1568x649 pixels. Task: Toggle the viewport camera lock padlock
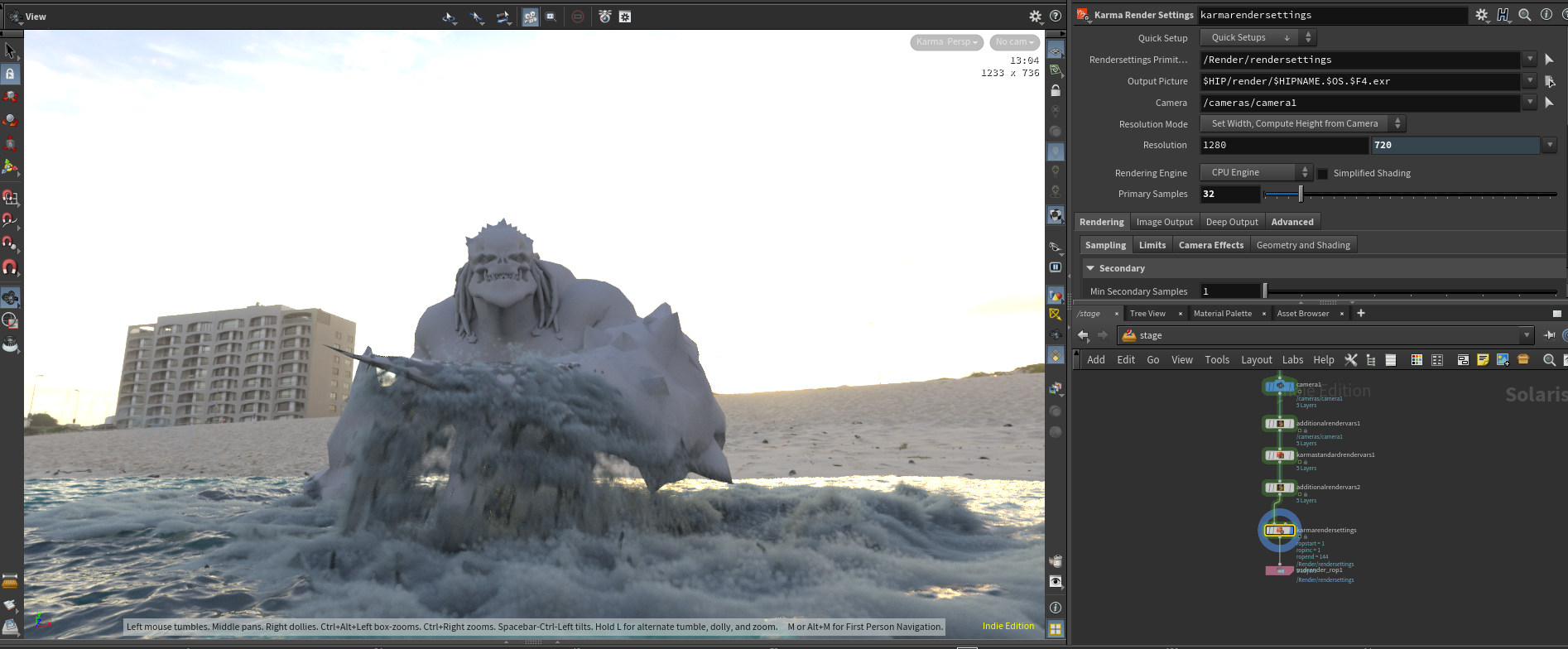(x=1056, y=90)
